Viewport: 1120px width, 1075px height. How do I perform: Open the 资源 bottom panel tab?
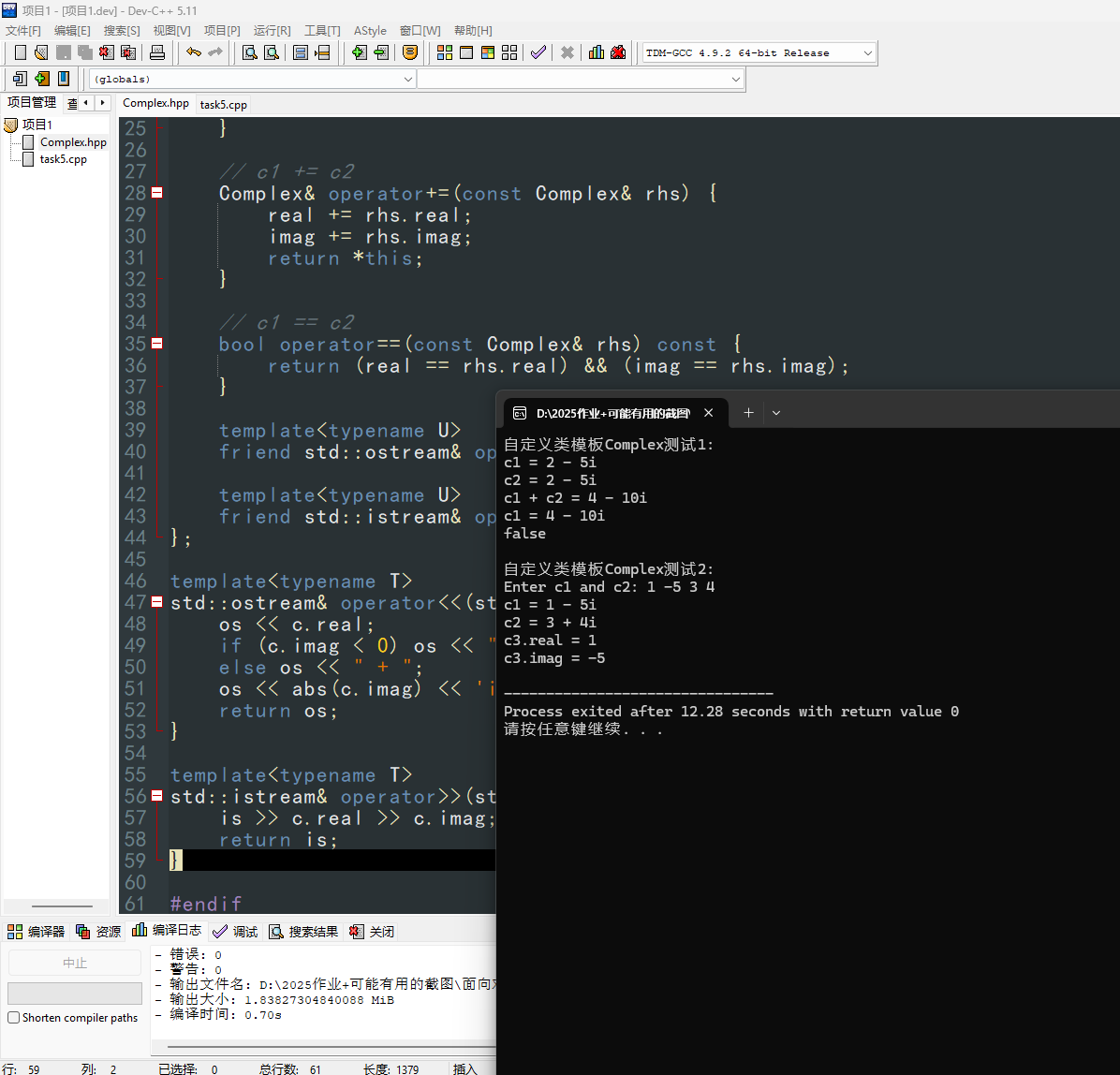(98, 932)
